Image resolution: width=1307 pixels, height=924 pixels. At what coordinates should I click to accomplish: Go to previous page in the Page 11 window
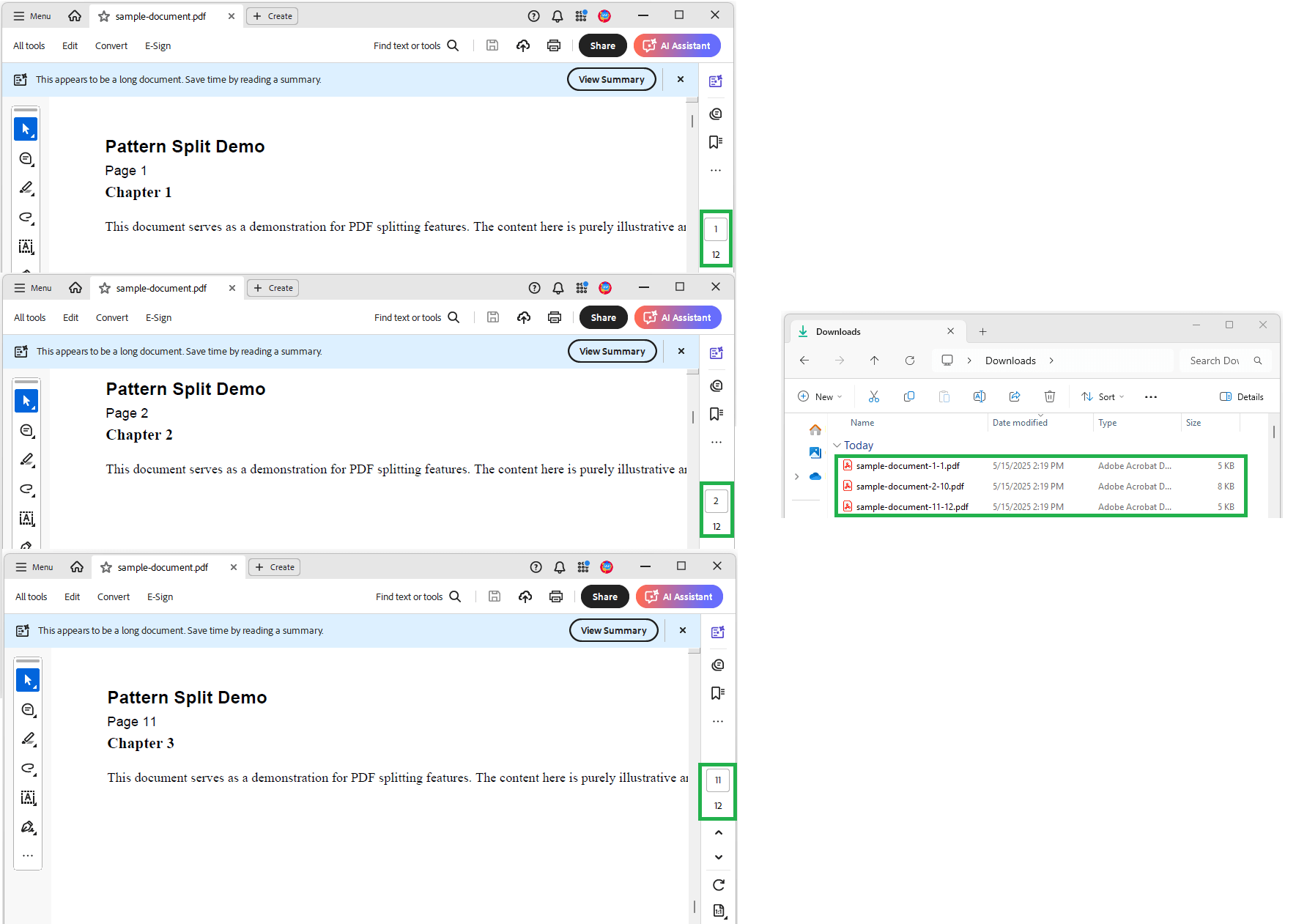click(719, 832)
